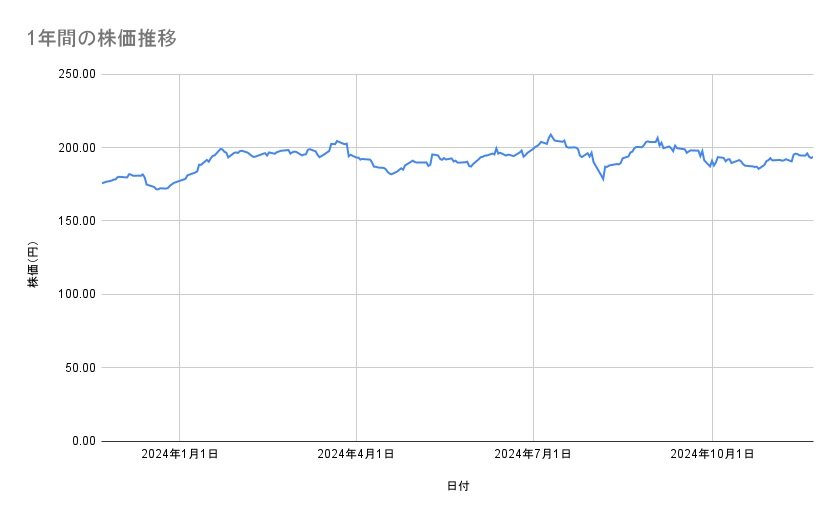Click the leftmost starting point of the blue line
Image resolution: width=839 pixels, height=519 pixels.
click(x=102, y=183)
